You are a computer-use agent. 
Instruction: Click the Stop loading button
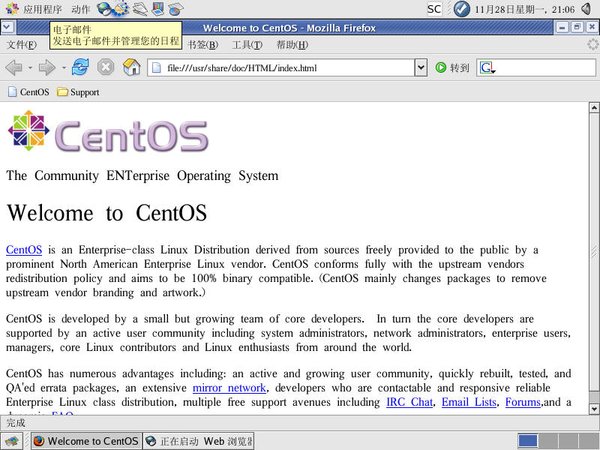[x=106, y=67]
